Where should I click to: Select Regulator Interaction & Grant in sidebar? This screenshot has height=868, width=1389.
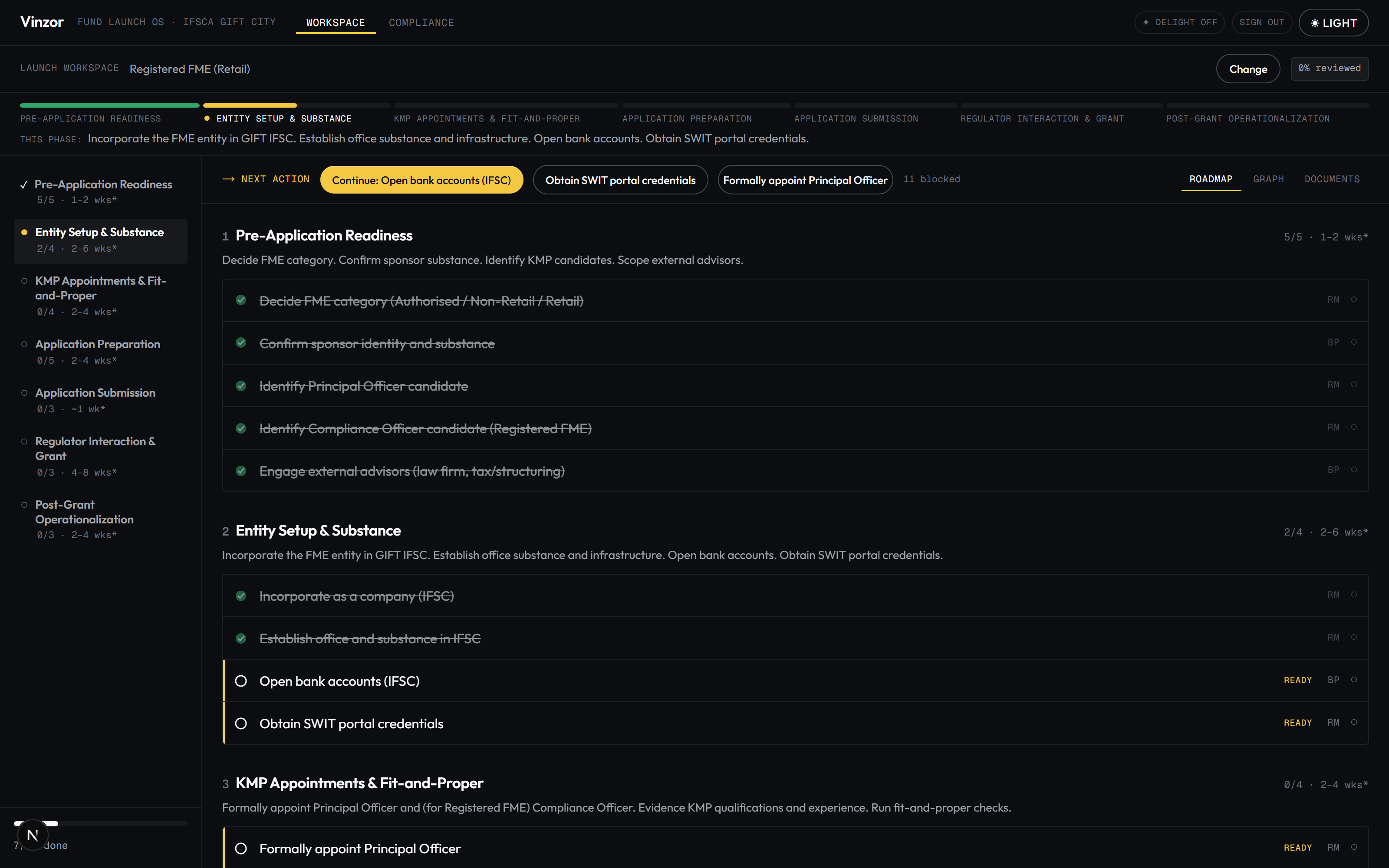tap(100, 457)
